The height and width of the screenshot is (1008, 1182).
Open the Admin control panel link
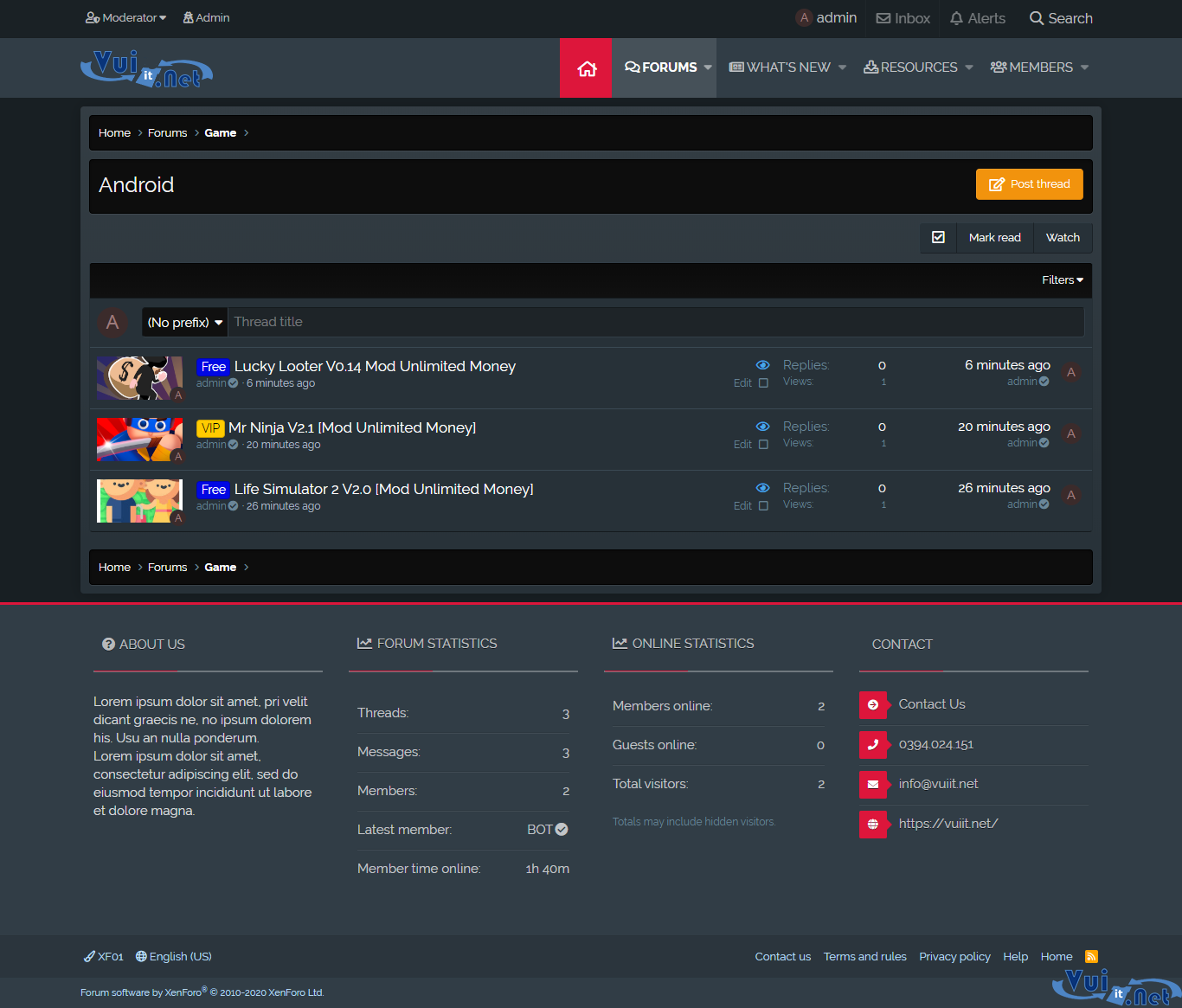pyautogui.click(x=206, y=17)
